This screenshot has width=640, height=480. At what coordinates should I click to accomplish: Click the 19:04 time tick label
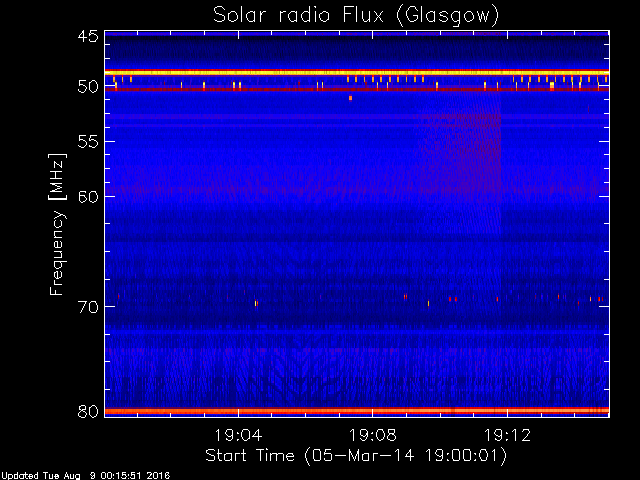tap(238, 436)
